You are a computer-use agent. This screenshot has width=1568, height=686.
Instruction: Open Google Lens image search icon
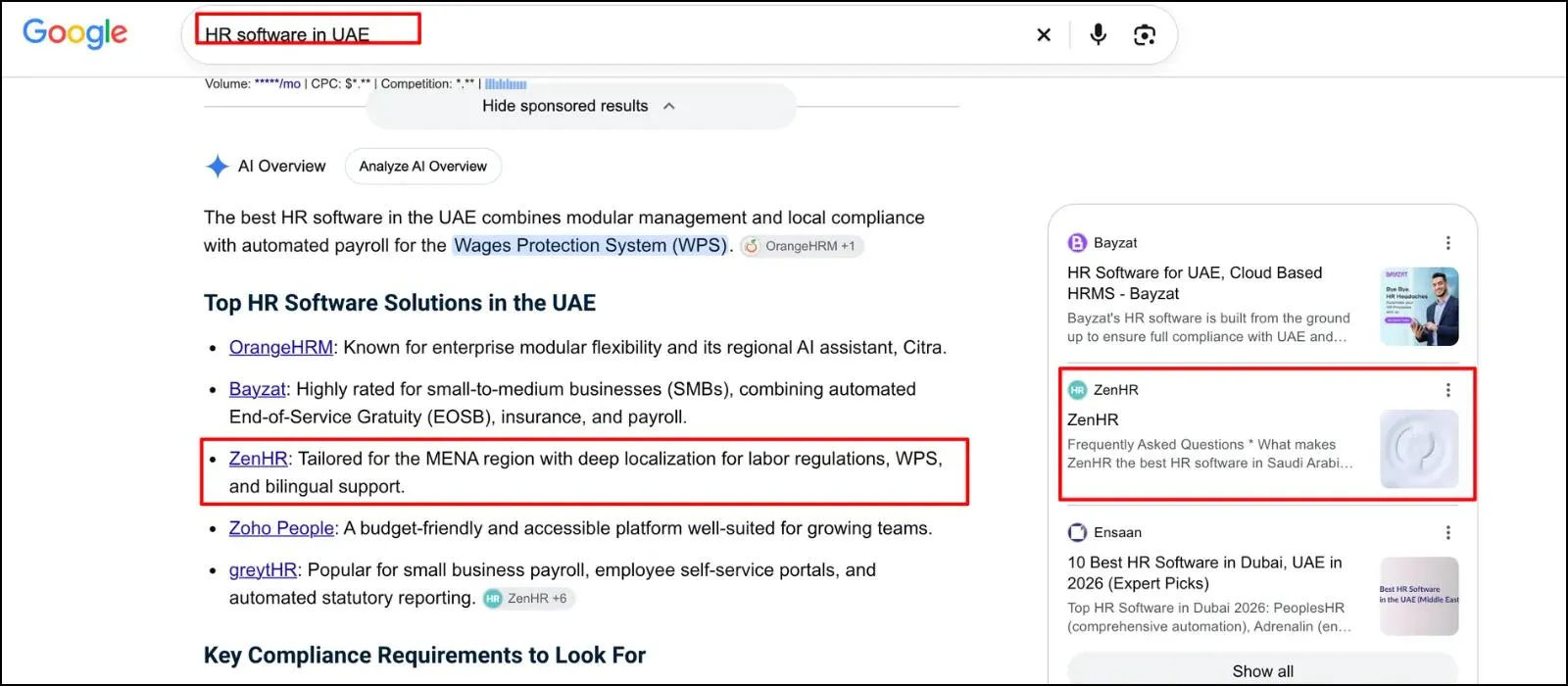pos(1145,35)
